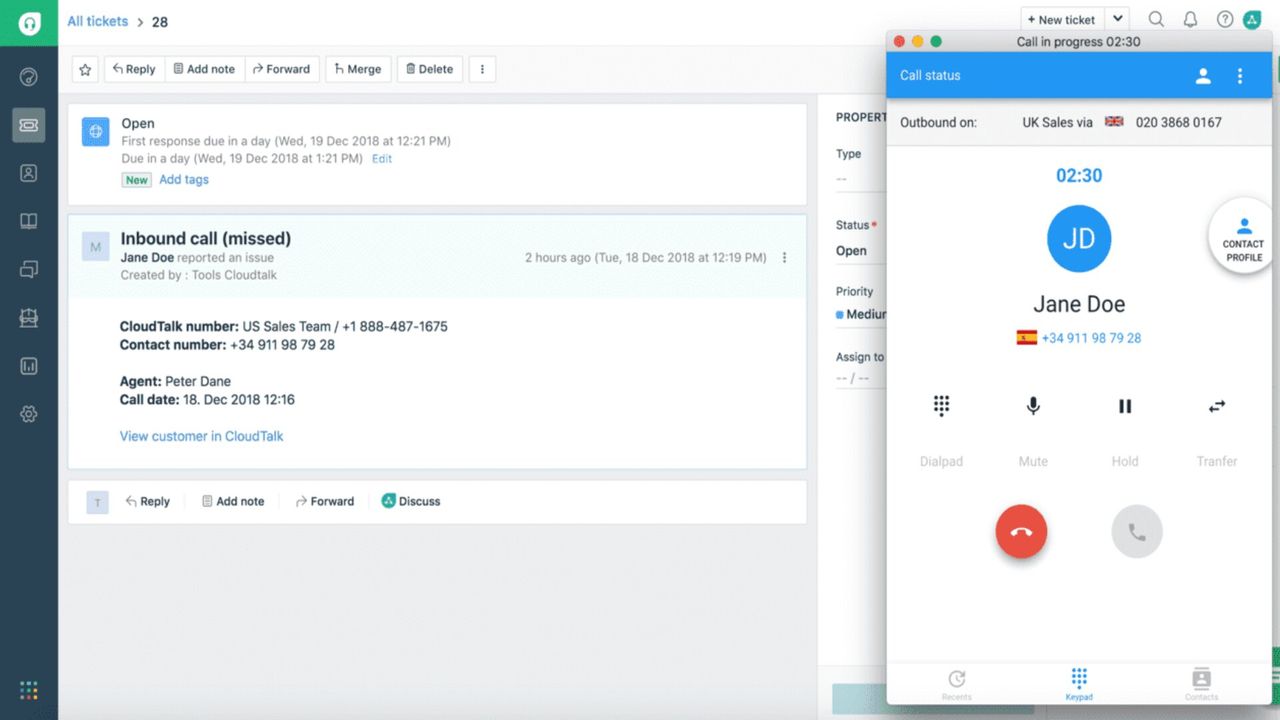The image size is (1280, 720).
Task: Click Reply in the ticket toolbar
Action: tap(134, 69)
